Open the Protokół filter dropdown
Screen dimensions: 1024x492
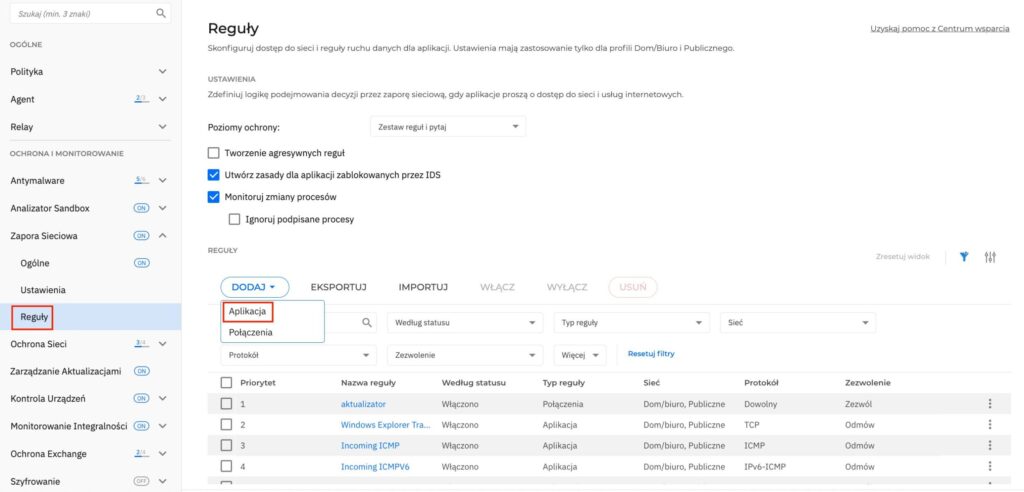pyautogui.click(x=298, y=355)
